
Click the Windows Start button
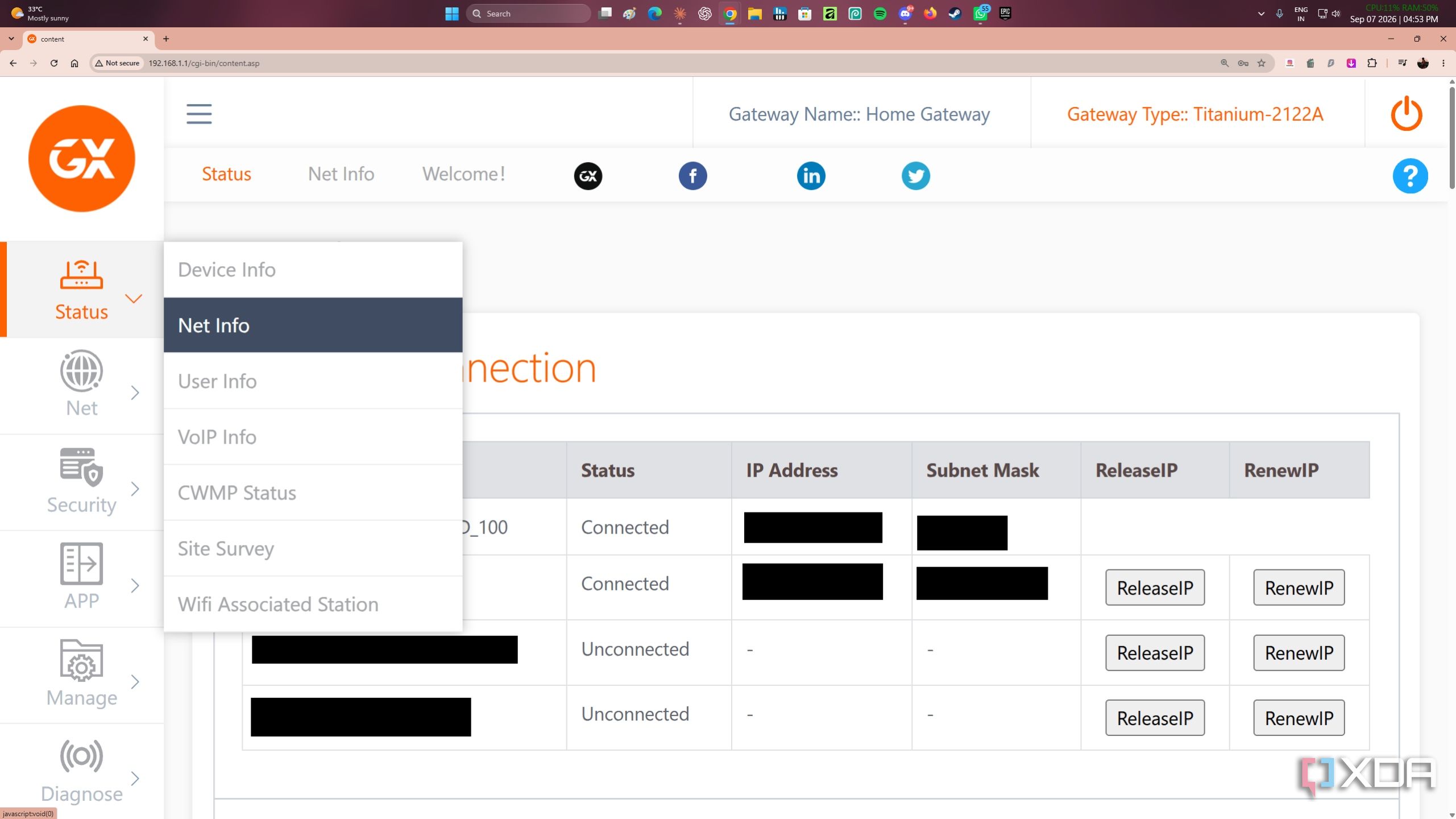(x=452, y=14)
